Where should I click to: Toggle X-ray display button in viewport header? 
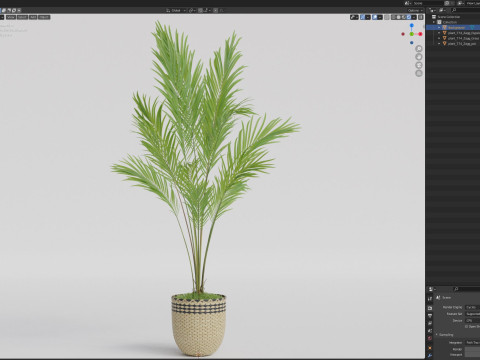(x=387, y=17)
